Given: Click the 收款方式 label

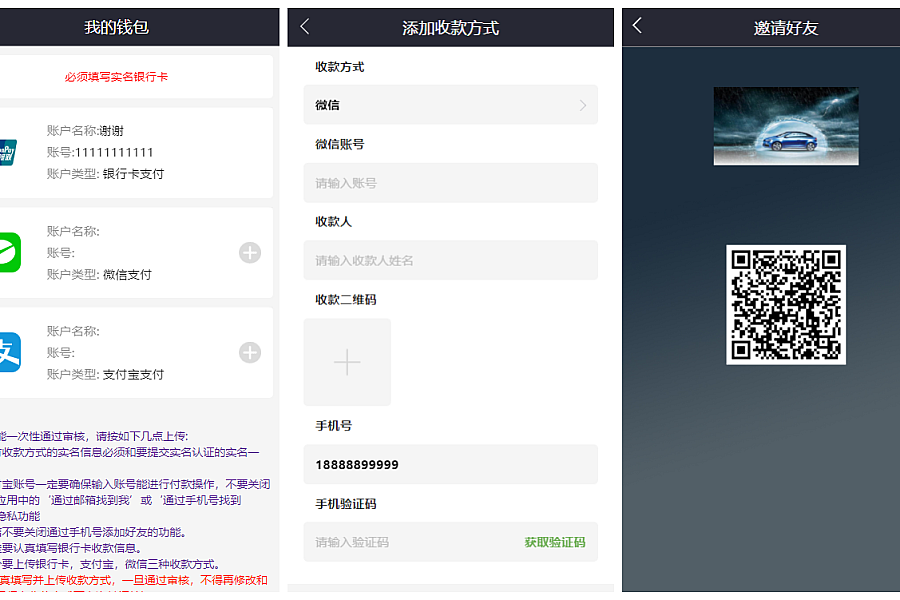Looking at the screenshot, I should click(339, 67).
